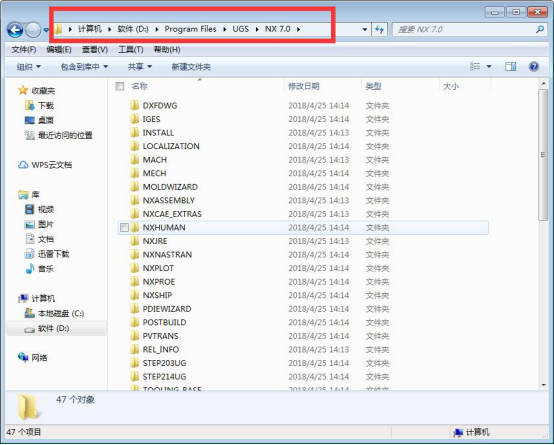Open the 工具(T) menu
Image resolution: width=554 pixels, height=445 pixels.
130,49
